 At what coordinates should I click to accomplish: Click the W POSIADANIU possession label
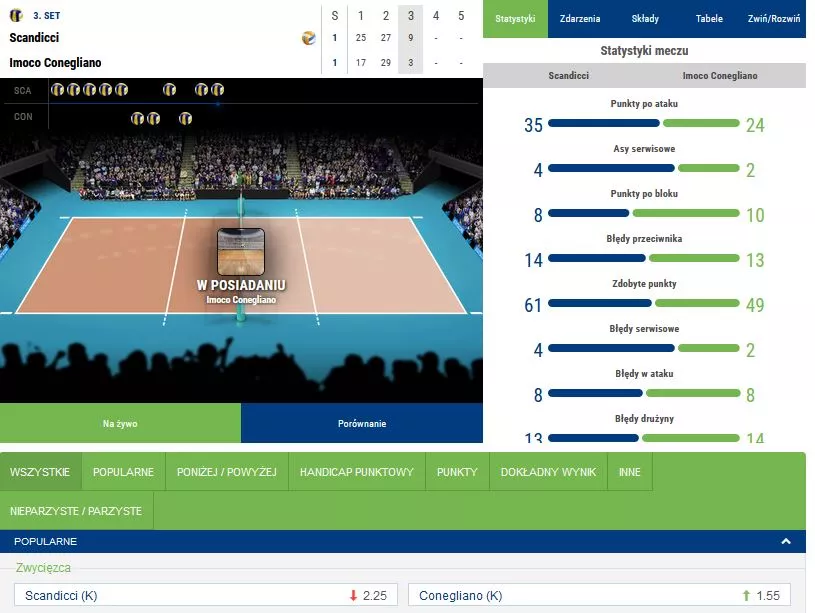[x=241, y=285]
